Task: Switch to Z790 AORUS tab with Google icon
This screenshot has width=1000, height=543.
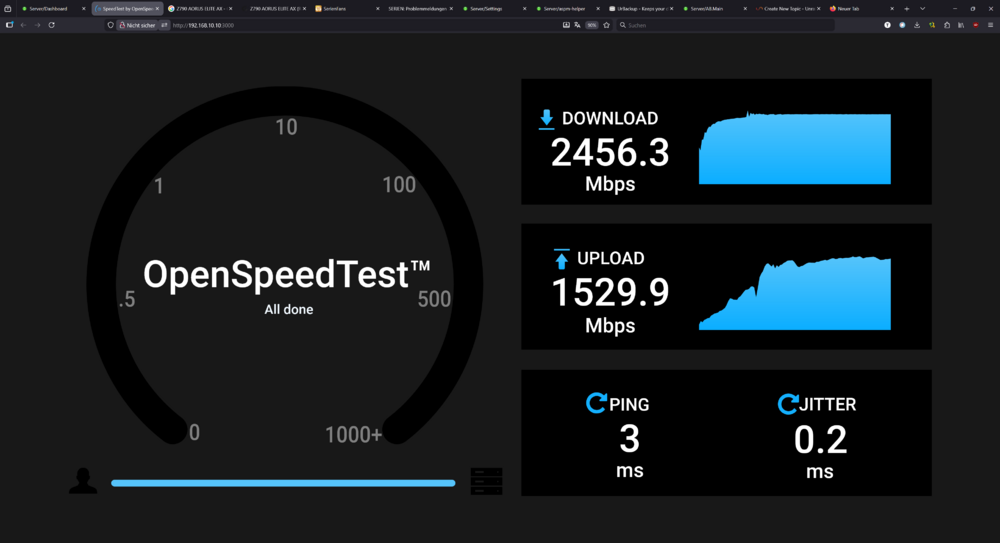Action: pyautogui.click(x=201, y=9)
